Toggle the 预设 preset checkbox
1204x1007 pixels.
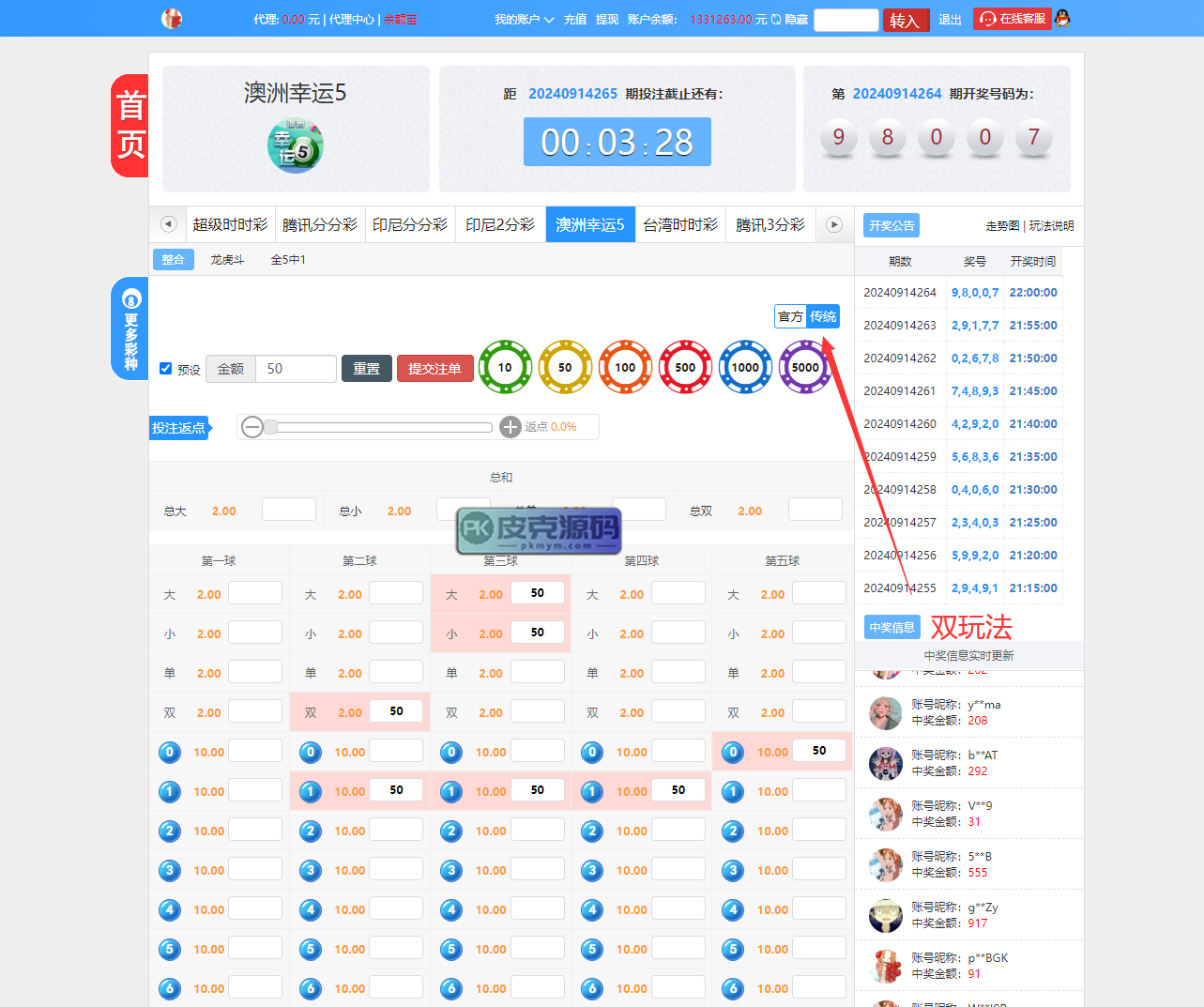(x=166, y=369)
